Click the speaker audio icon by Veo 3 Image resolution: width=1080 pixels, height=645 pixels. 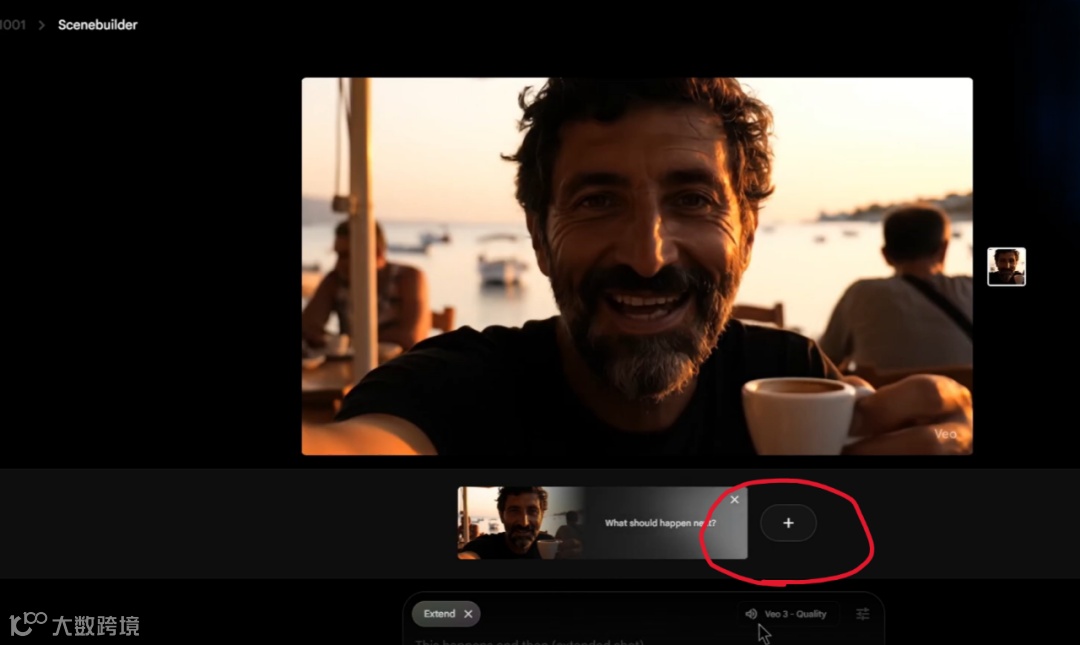click(751, 613)
